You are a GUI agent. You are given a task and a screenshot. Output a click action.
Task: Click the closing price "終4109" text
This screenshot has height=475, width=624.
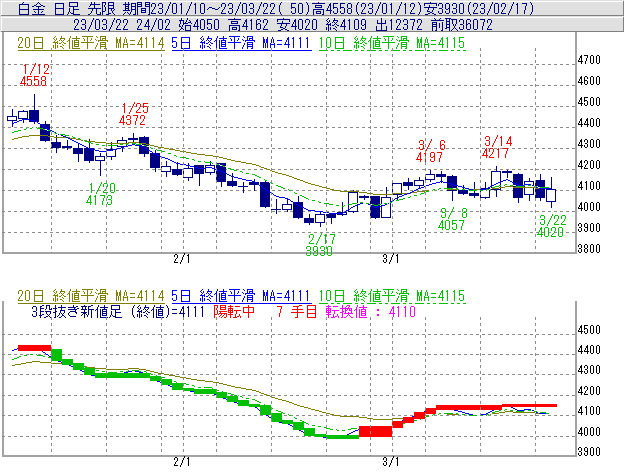tap(346, 25)
